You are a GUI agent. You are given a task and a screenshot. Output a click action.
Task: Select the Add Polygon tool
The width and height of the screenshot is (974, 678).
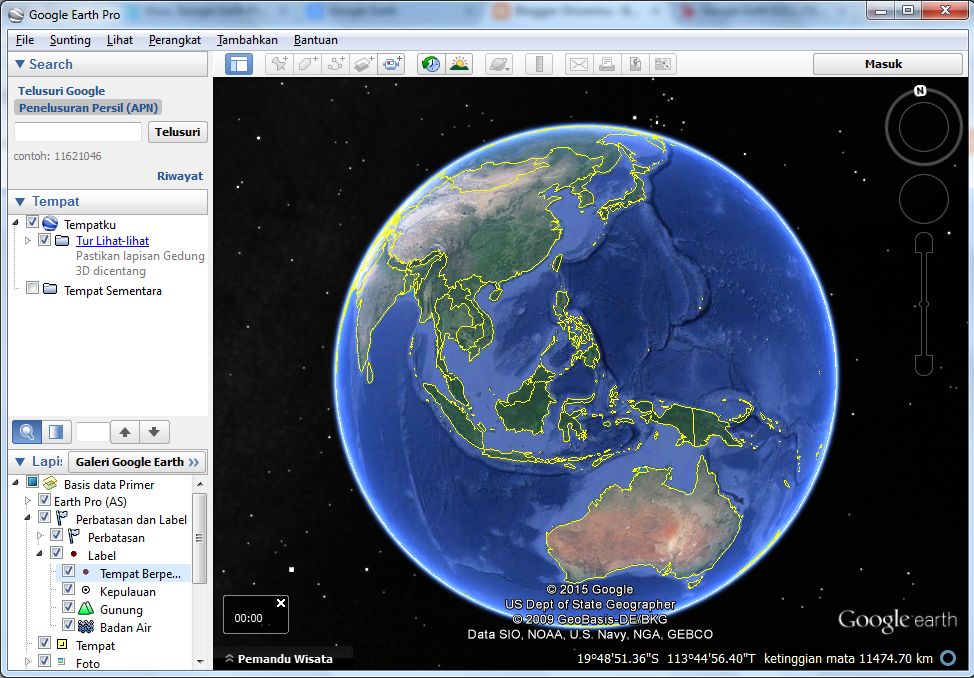point(308,64)
